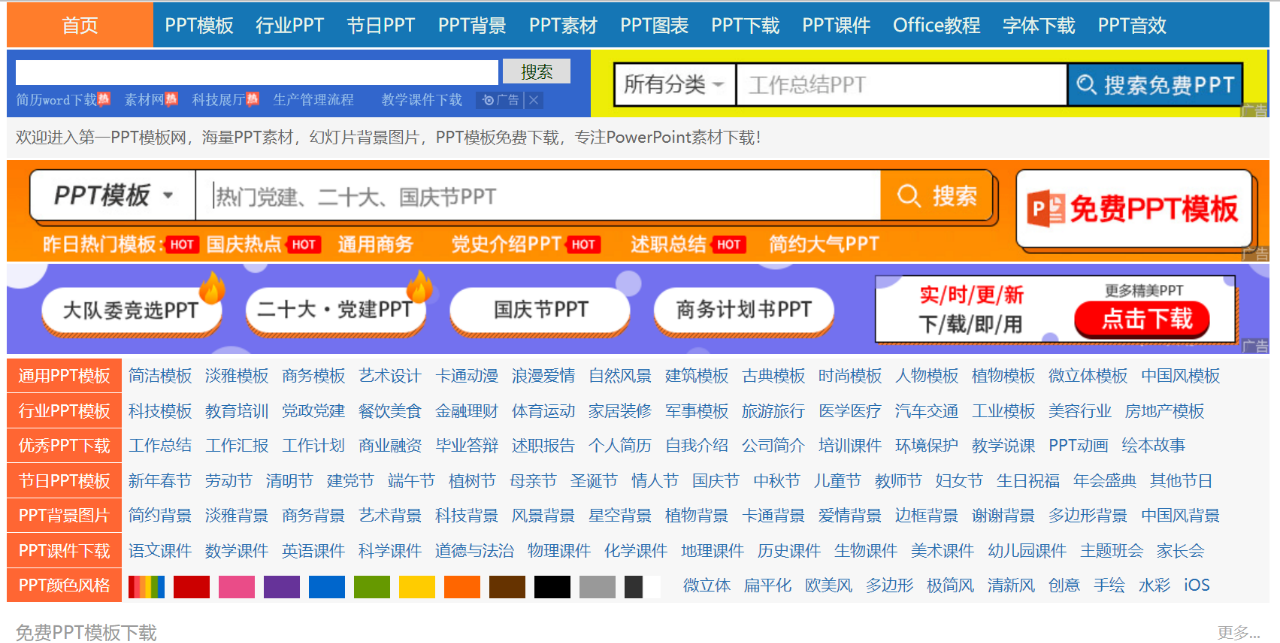Select the yellow color style swatch

tap(417, 586)
